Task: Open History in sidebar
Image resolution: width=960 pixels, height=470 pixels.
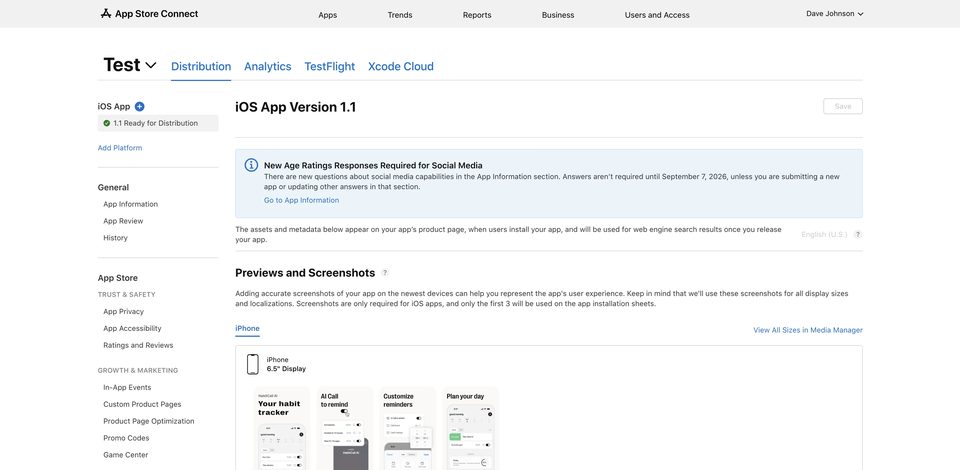Action: pos(115,238)
